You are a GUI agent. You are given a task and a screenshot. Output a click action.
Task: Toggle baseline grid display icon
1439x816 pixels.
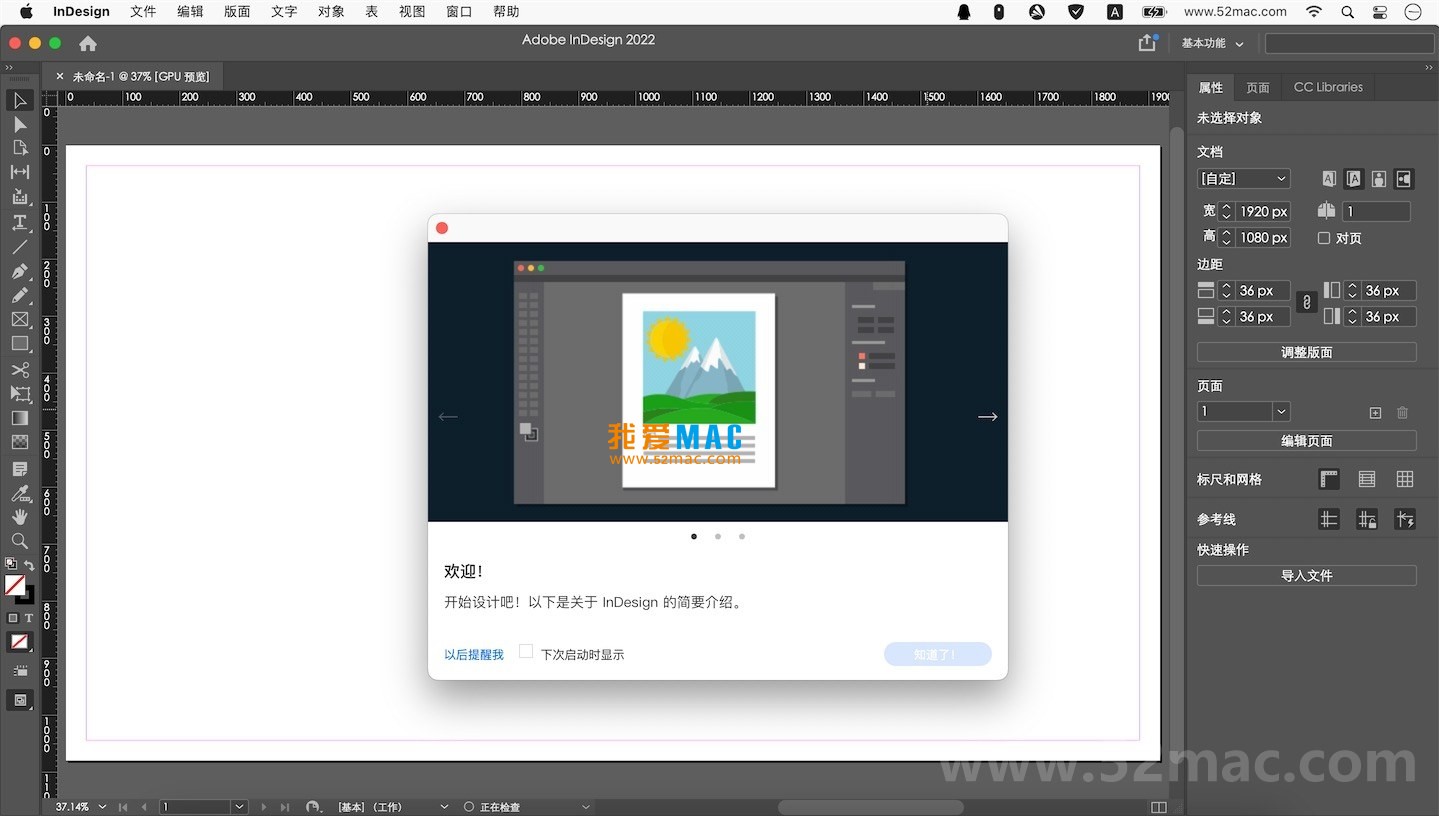1367,479
